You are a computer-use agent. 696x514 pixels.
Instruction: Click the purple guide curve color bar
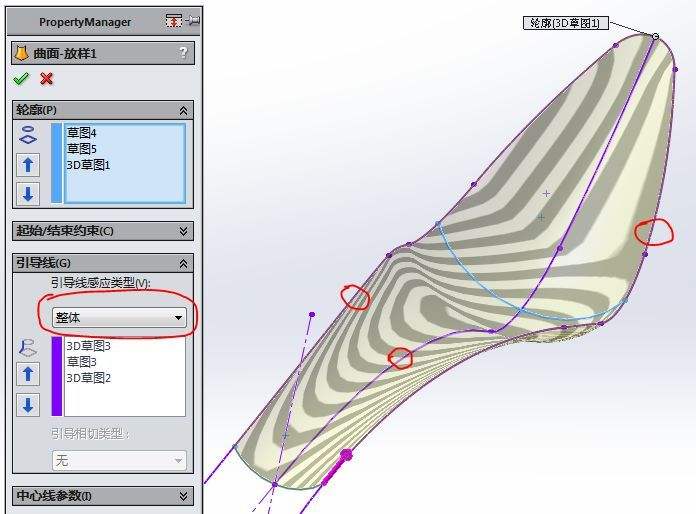click(56, 376)
